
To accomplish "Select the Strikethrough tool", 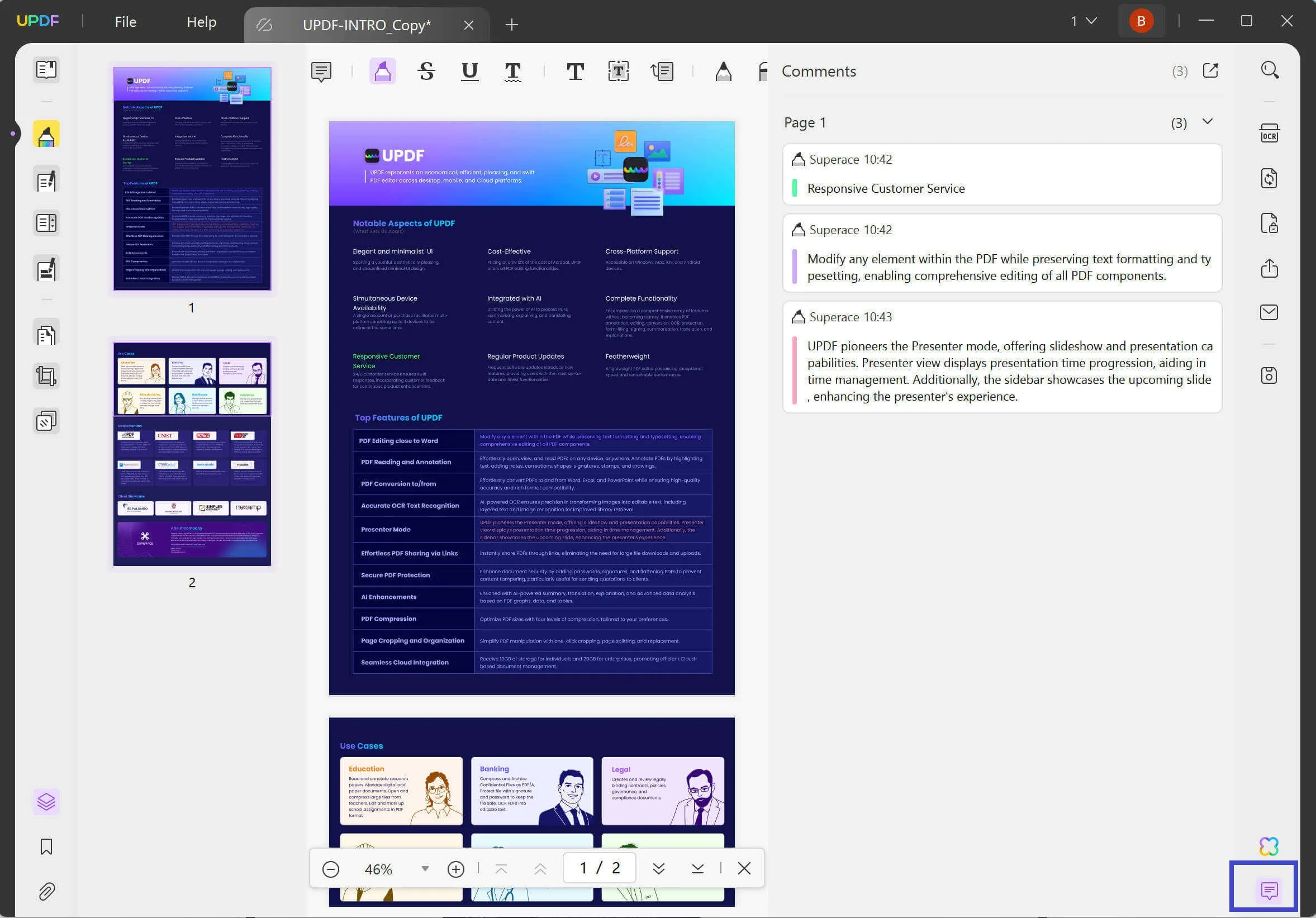I will 426,72.
